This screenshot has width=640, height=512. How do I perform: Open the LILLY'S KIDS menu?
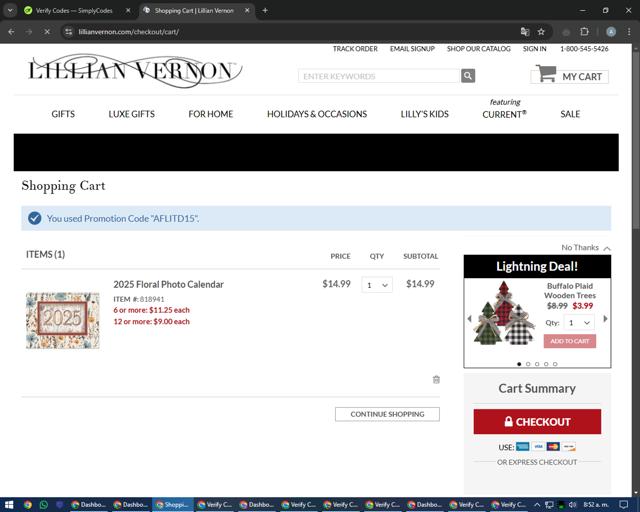[424, 114]
